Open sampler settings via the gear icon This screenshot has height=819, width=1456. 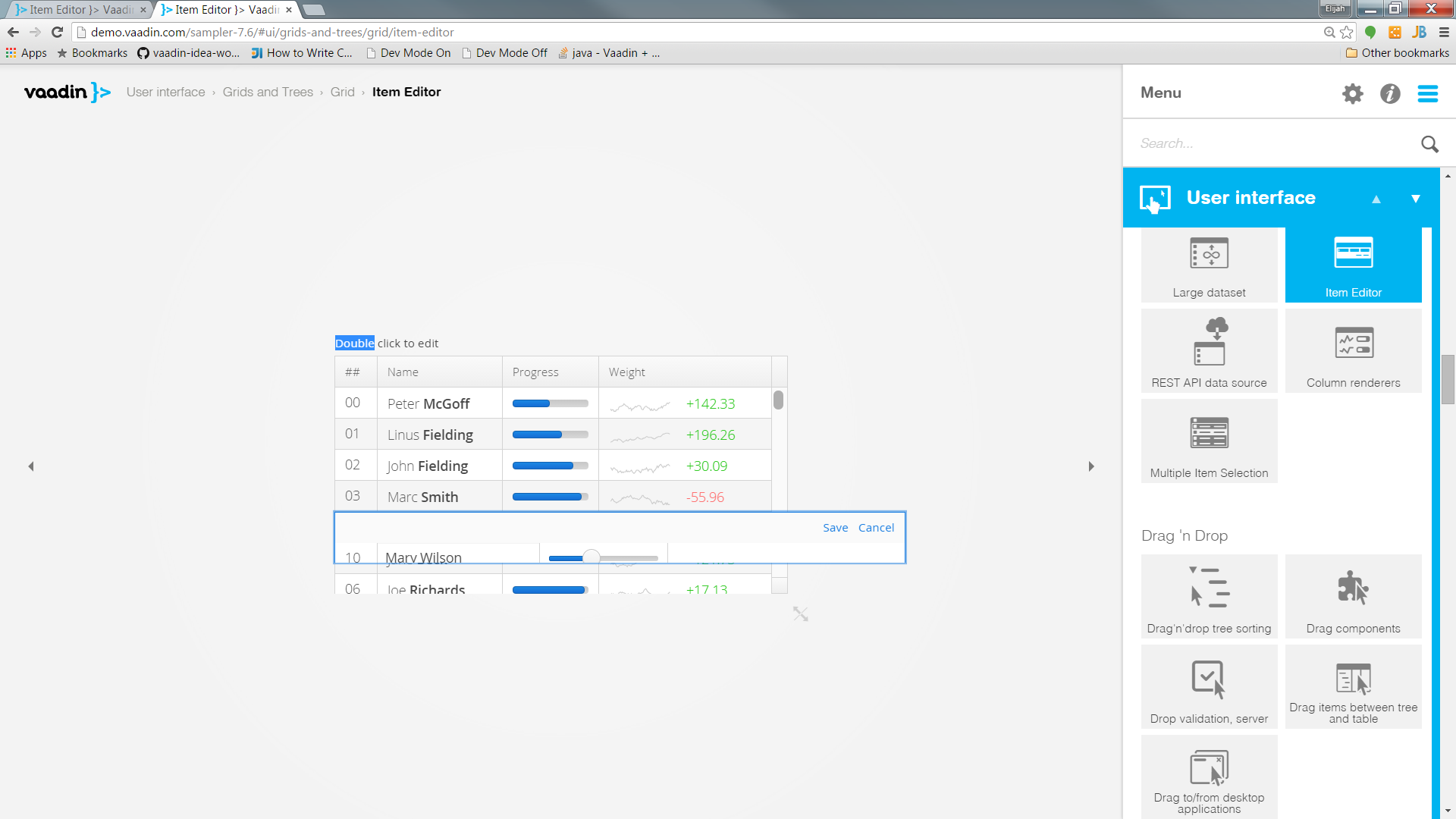[x=1354, y=93]
